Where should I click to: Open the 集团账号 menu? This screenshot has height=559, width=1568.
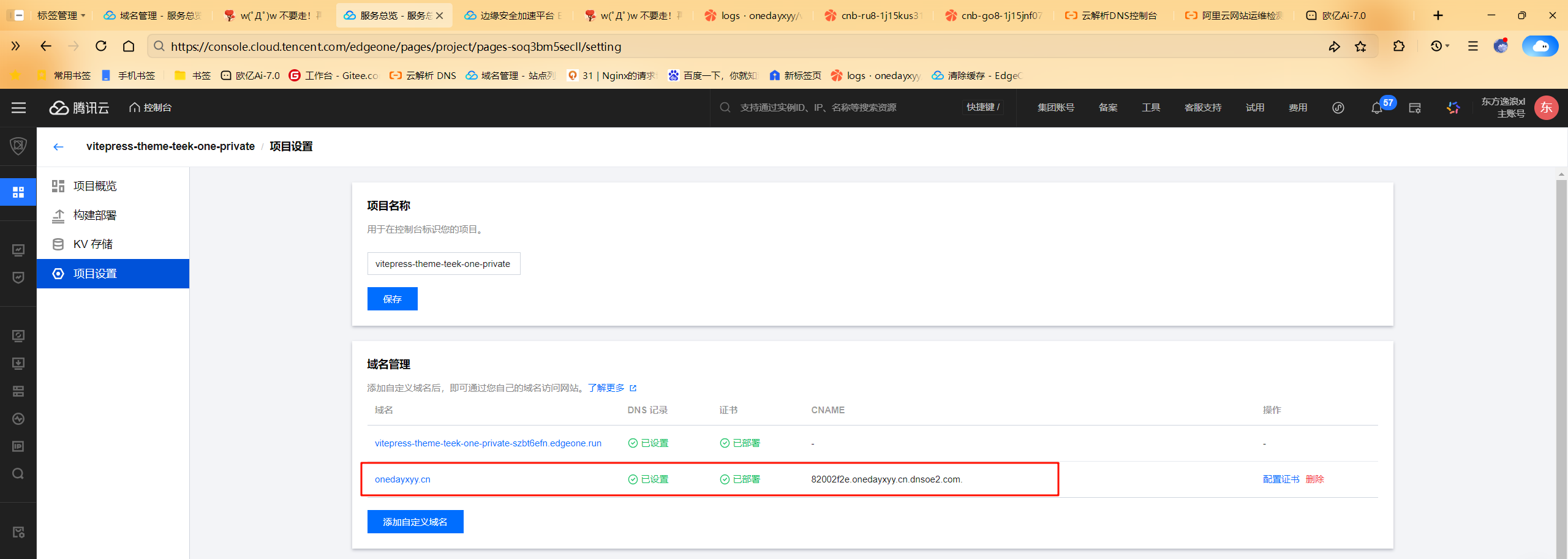coord(1055,108)
